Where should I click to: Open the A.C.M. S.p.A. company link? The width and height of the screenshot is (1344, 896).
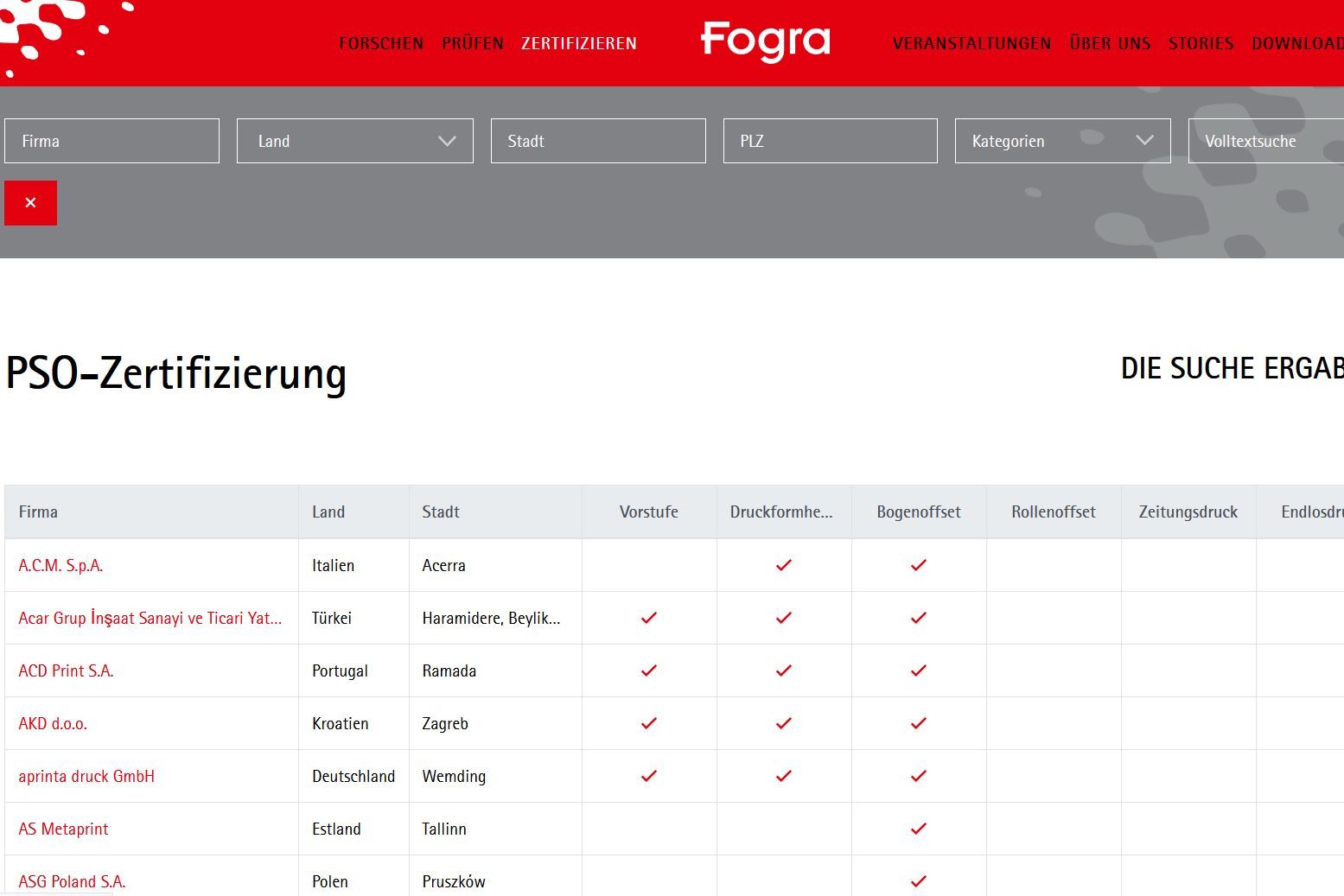[61, 565]
